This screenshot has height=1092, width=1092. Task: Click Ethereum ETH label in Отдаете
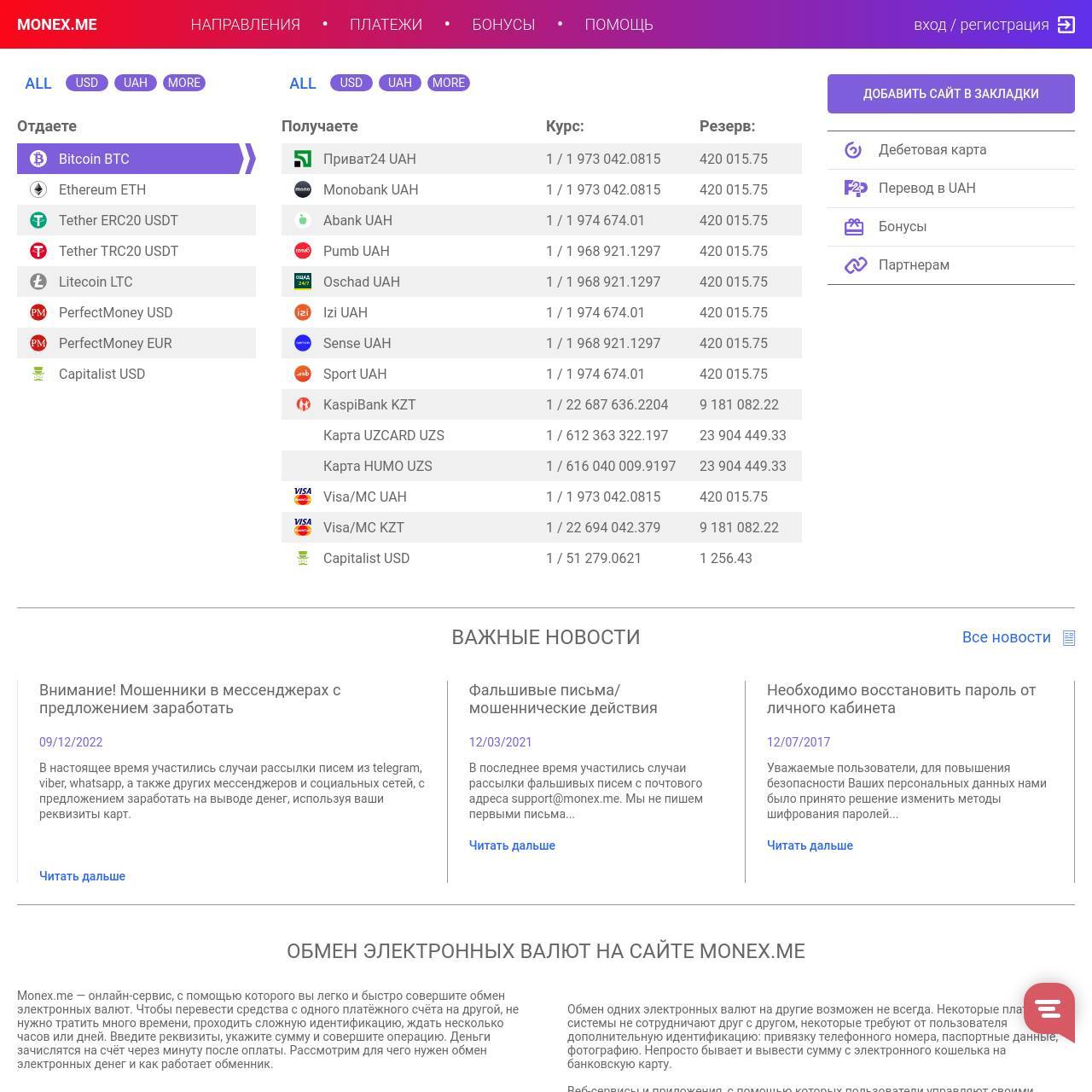(x=102, y=189)
